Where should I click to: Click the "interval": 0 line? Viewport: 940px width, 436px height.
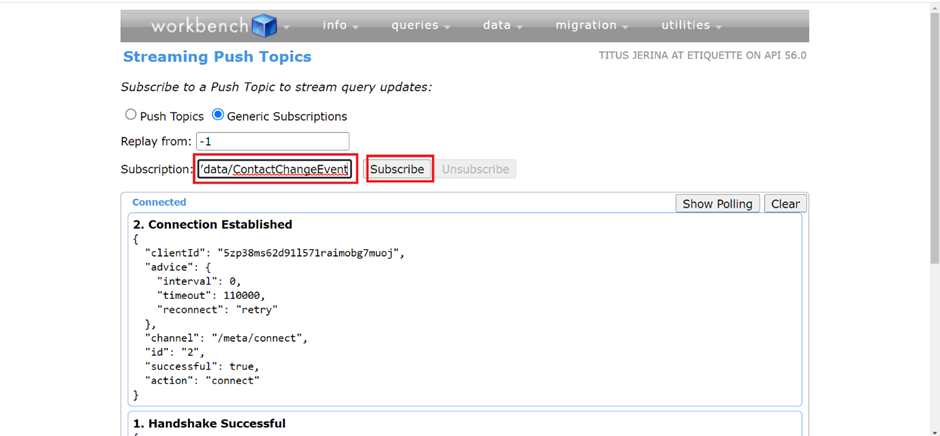pyautogui.click(x=198, y=281)
